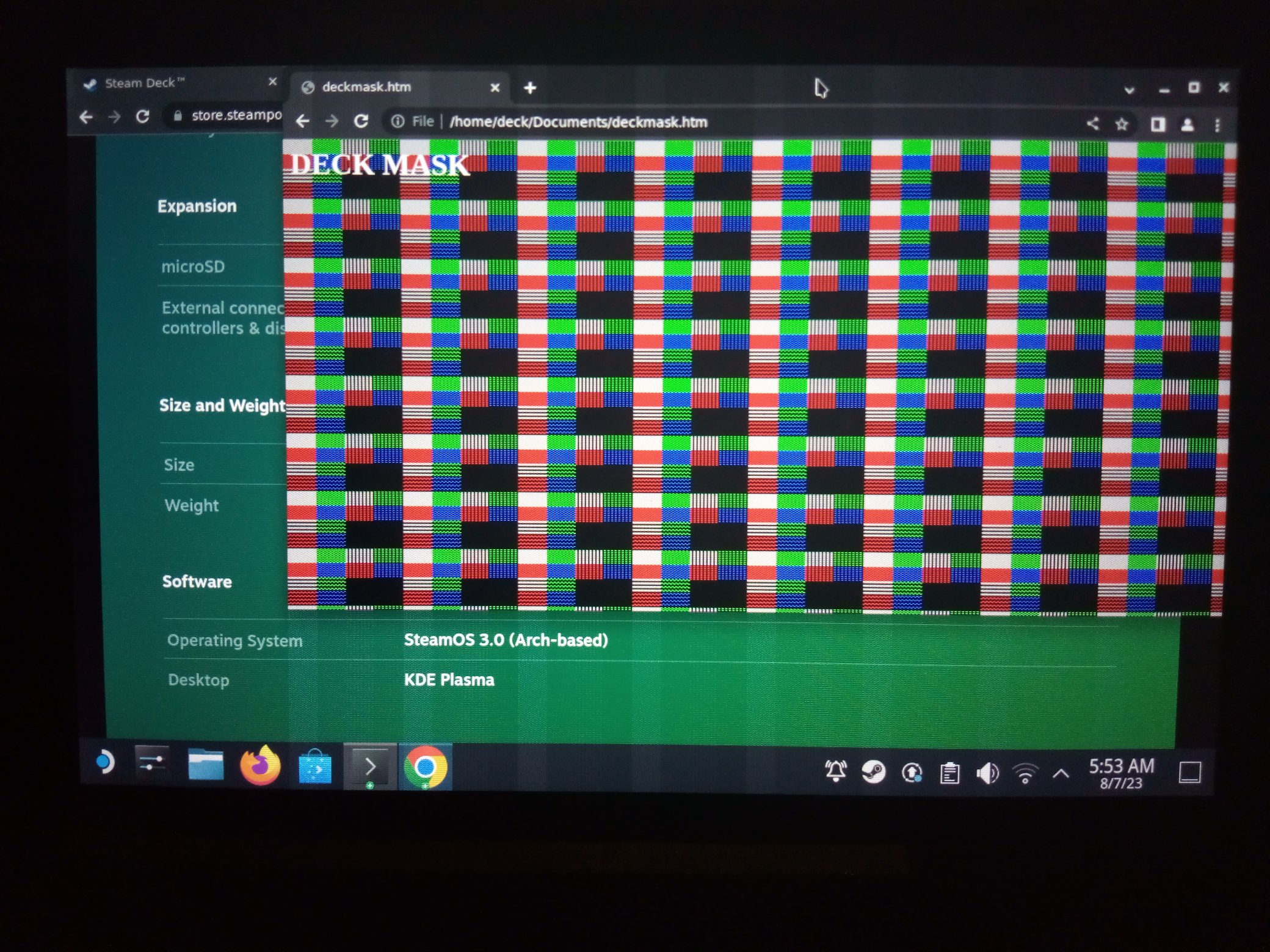1270x952 pixels.
Task: Click the Desktop row label
Action: coord(198,680)
